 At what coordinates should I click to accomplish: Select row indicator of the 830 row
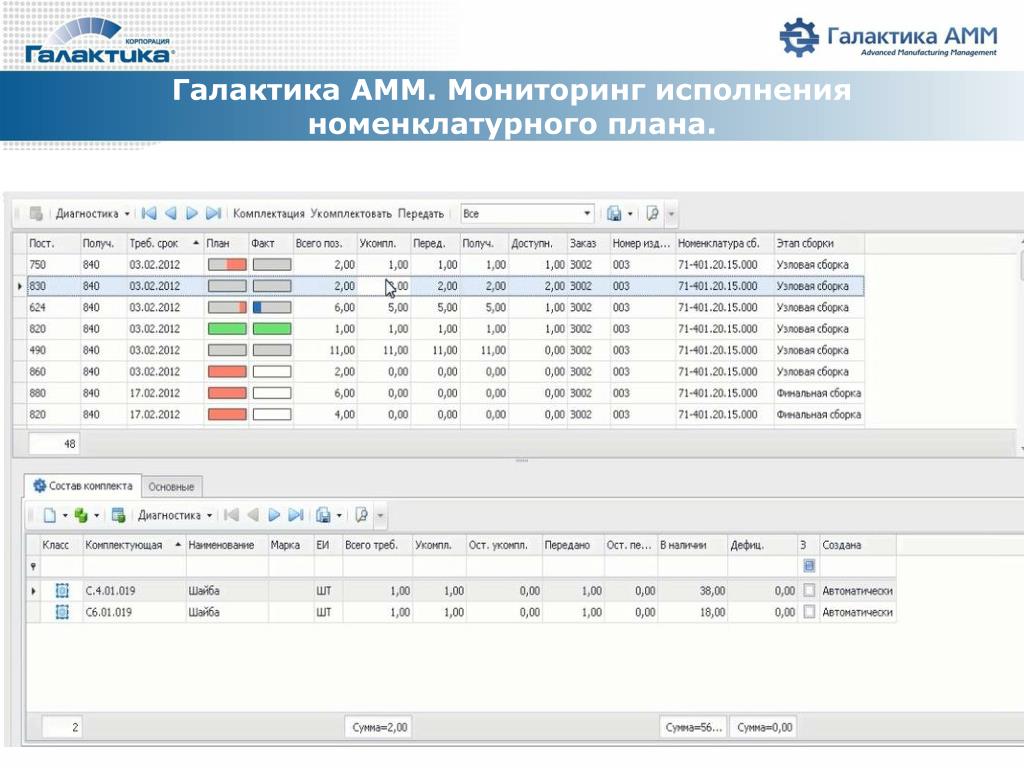tap(20, 286)
